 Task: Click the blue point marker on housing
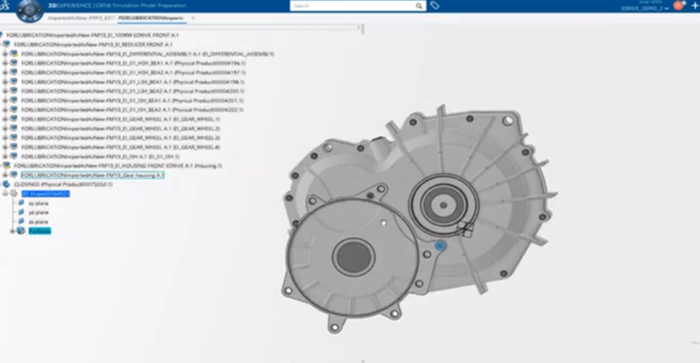click(440, 246)
